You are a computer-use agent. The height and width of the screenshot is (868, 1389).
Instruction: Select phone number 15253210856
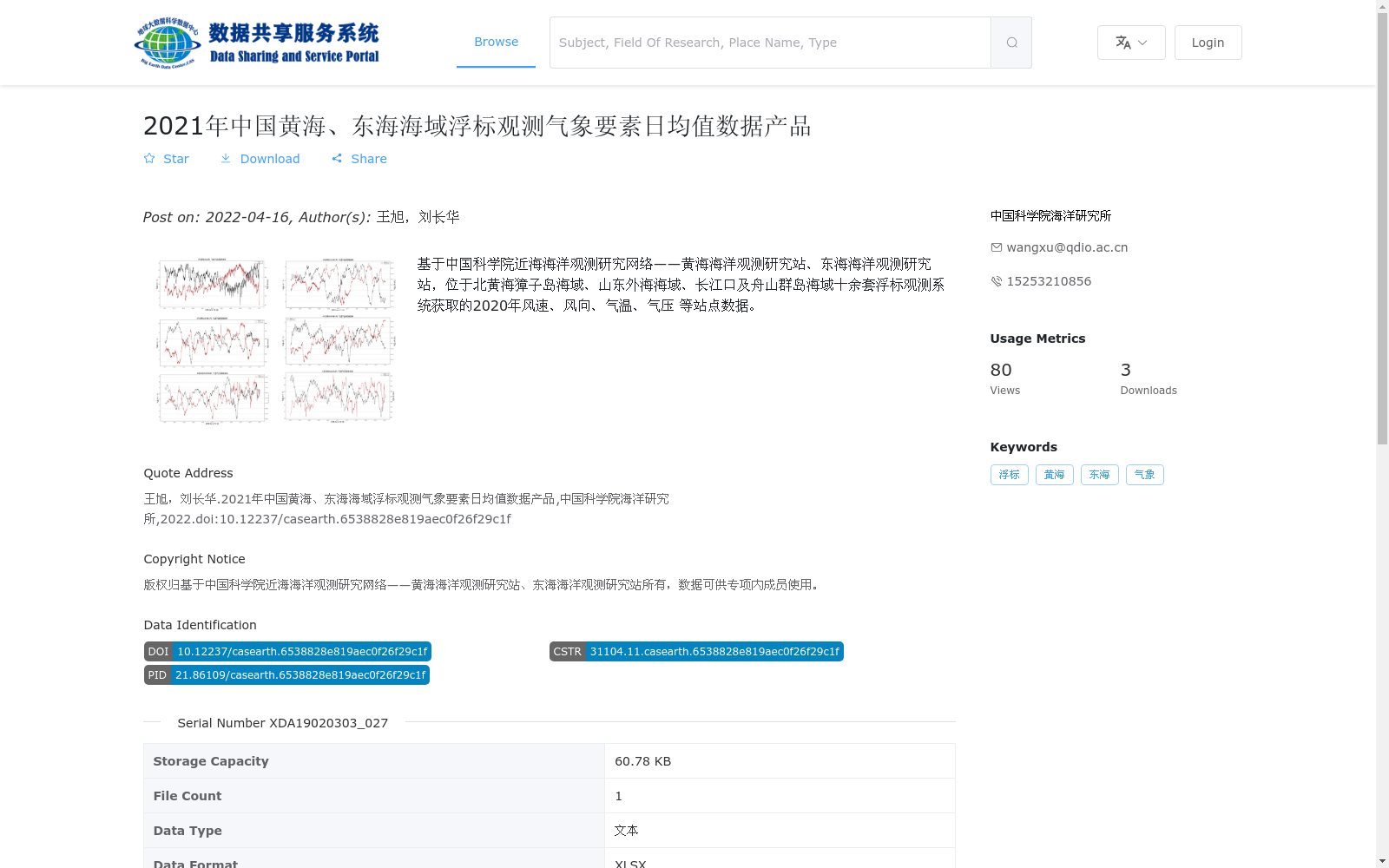[x=1049, y=281]
